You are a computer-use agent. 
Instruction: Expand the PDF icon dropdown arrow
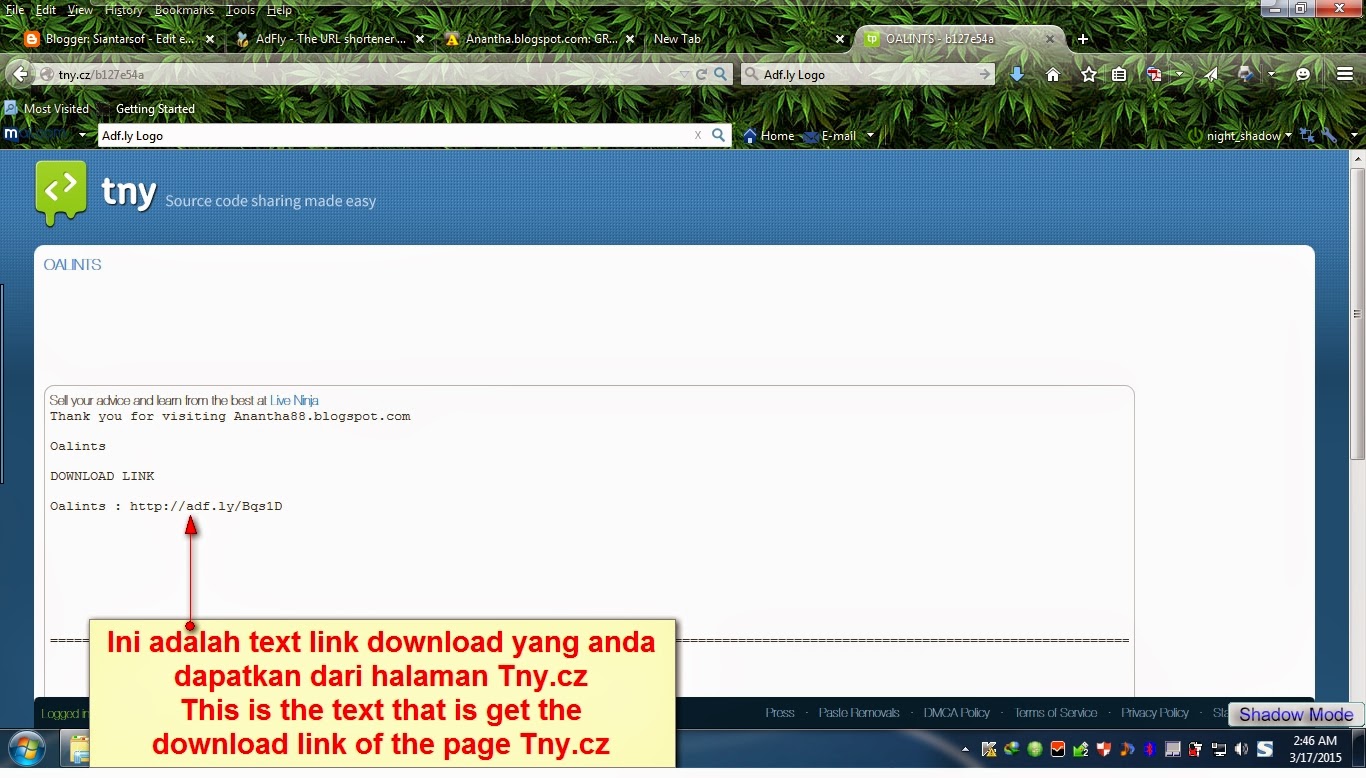(x=1179, y=74)
